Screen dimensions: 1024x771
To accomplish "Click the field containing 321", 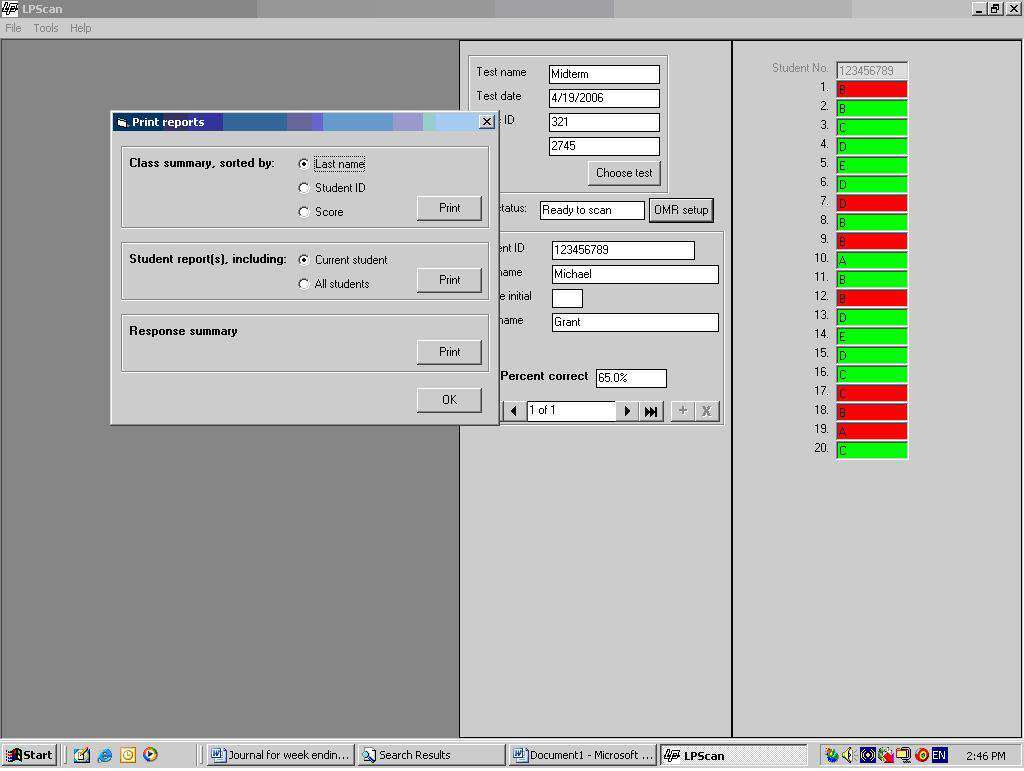I will point(604,122).
